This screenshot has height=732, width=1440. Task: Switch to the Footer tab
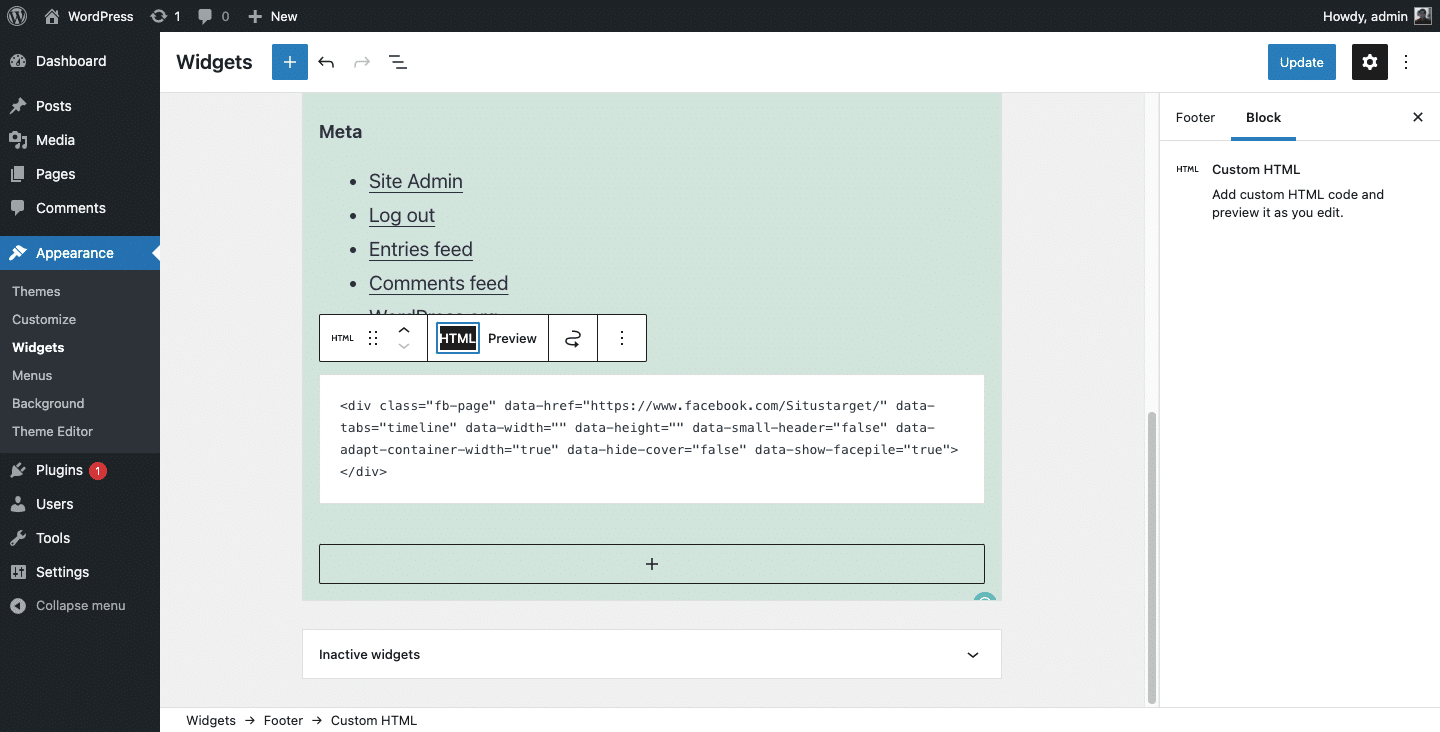pyautogui.click(x=1195, y=117)
